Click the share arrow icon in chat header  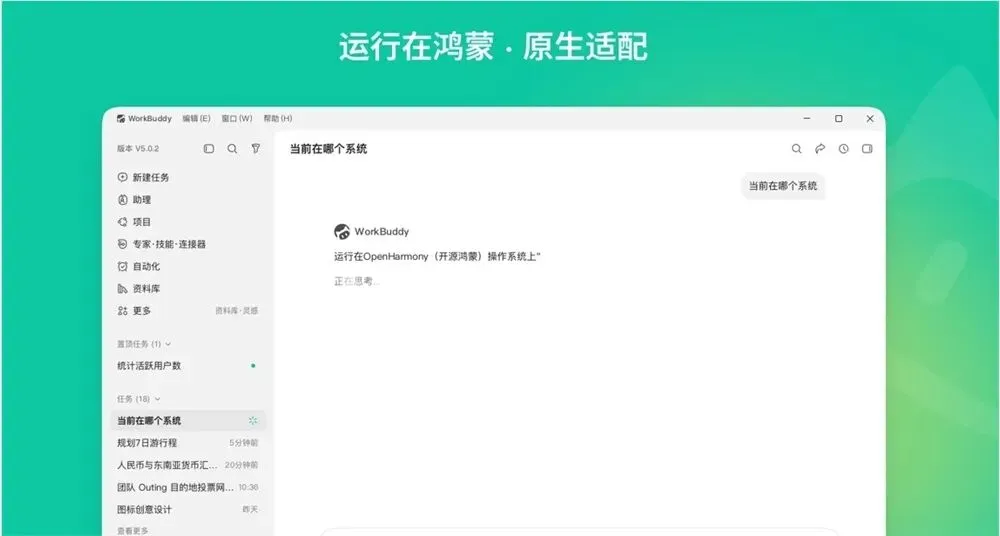pos(820,149)
